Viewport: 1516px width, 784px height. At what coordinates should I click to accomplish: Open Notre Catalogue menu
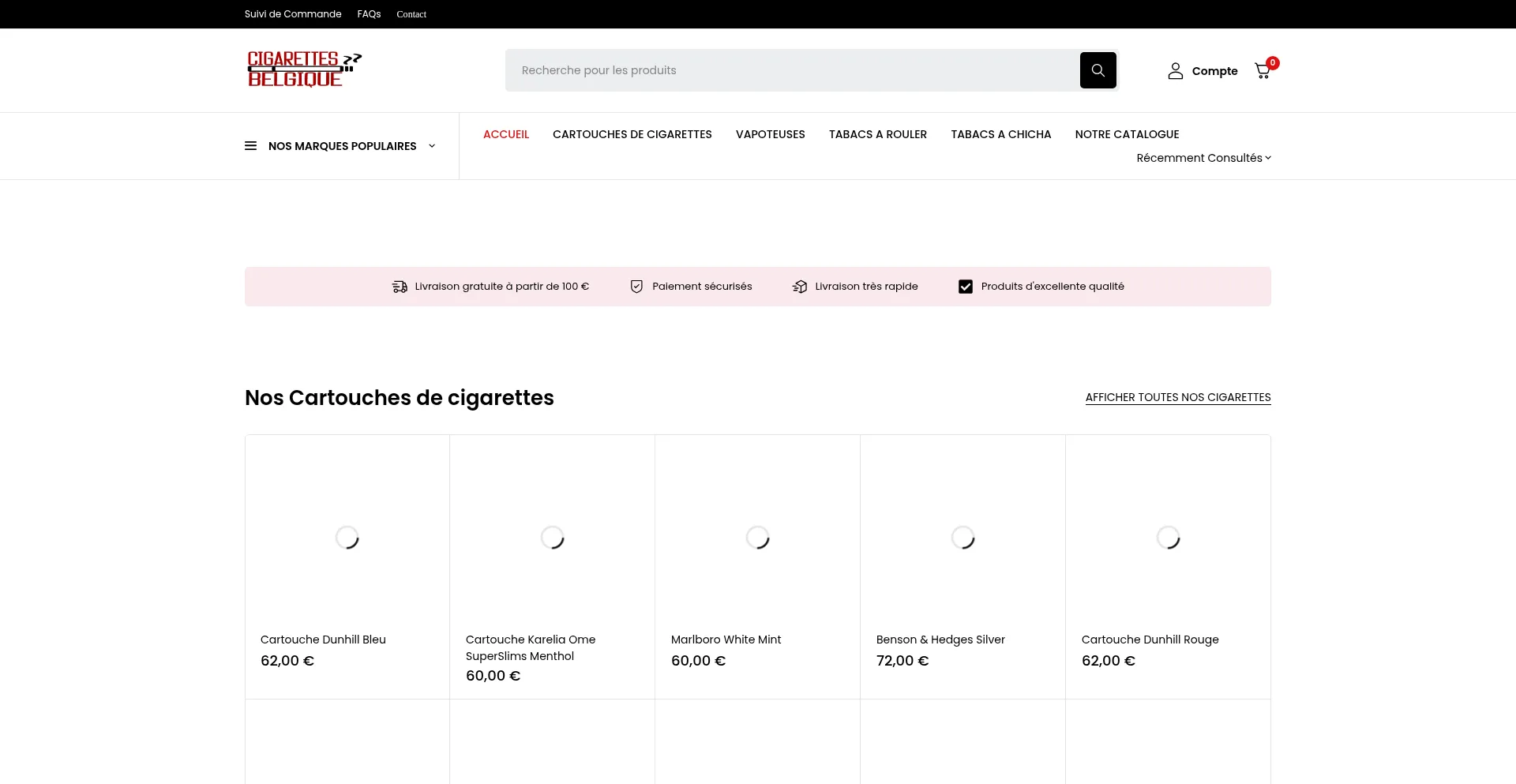point(1126,134)
